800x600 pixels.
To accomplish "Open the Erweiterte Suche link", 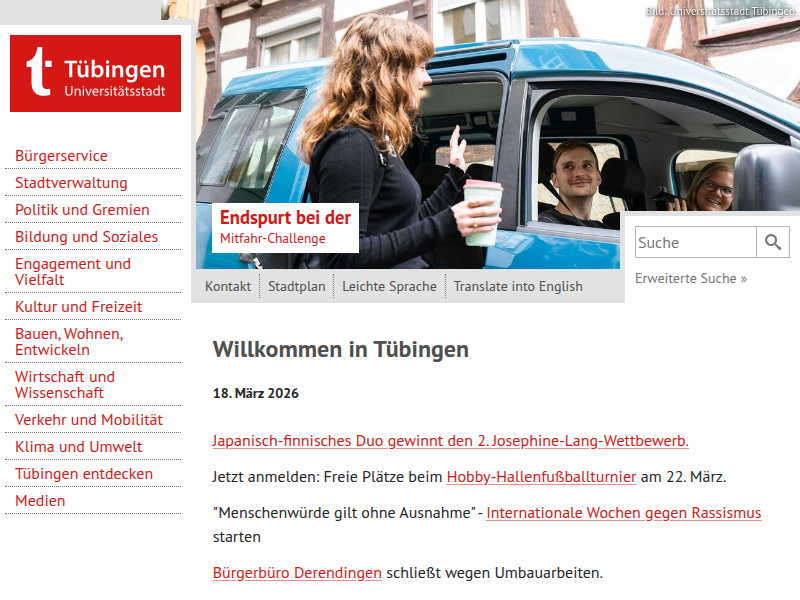I will [x=690, y=278].
